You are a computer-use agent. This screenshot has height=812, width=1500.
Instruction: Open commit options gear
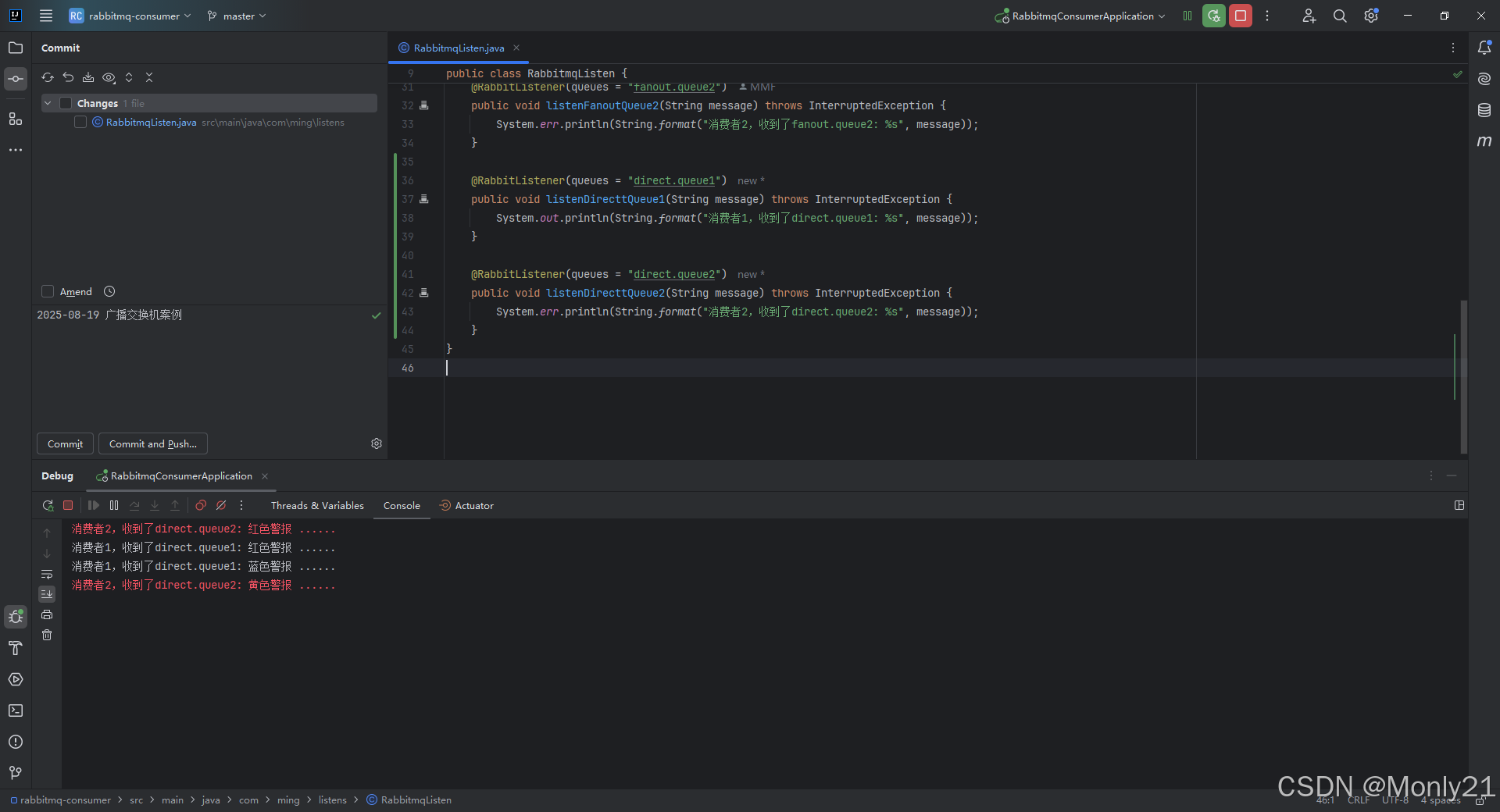pyautogui.click(x=377, y=443)
